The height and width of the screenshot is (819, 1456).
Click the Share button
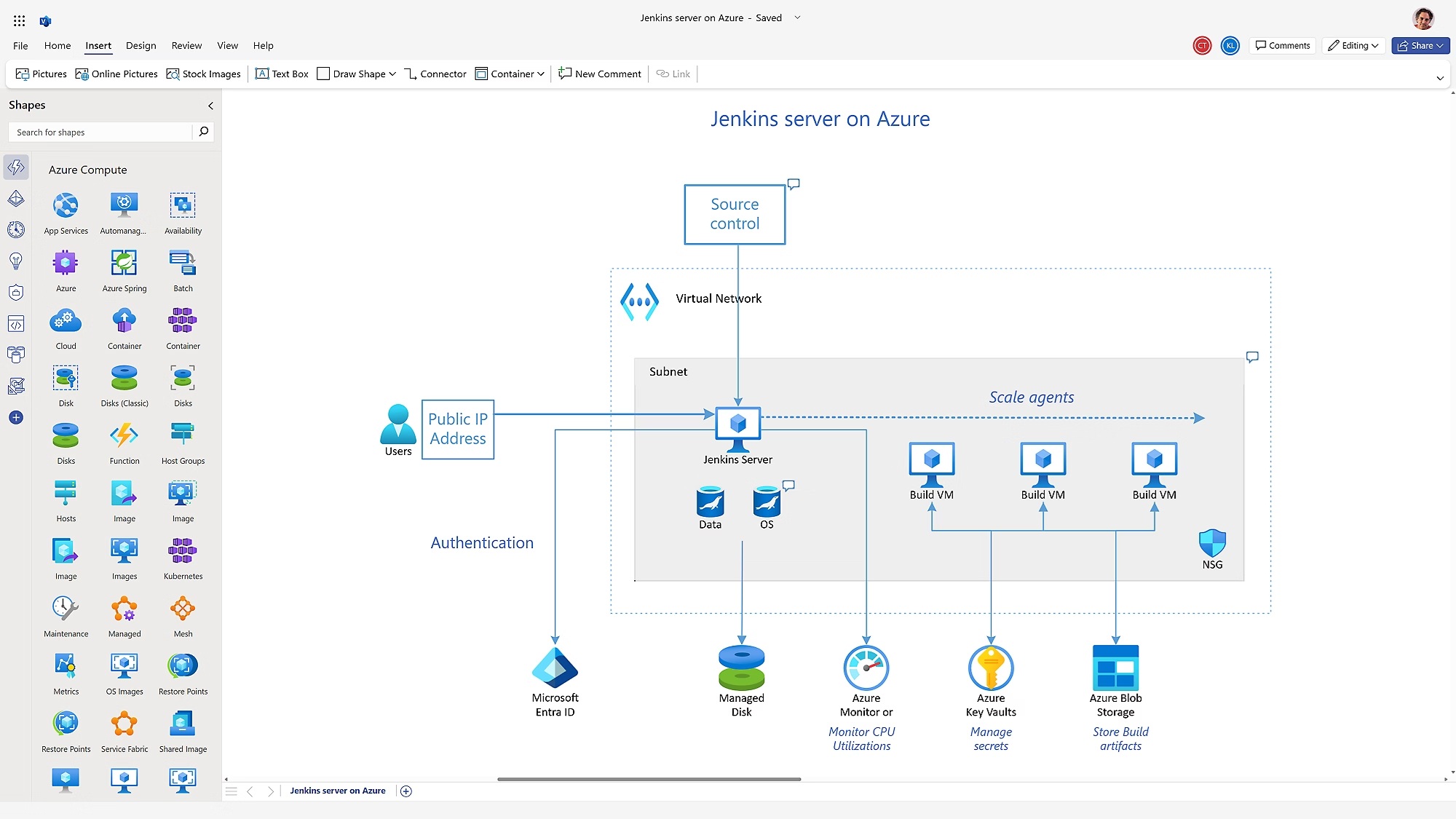tap(1419, 45)
